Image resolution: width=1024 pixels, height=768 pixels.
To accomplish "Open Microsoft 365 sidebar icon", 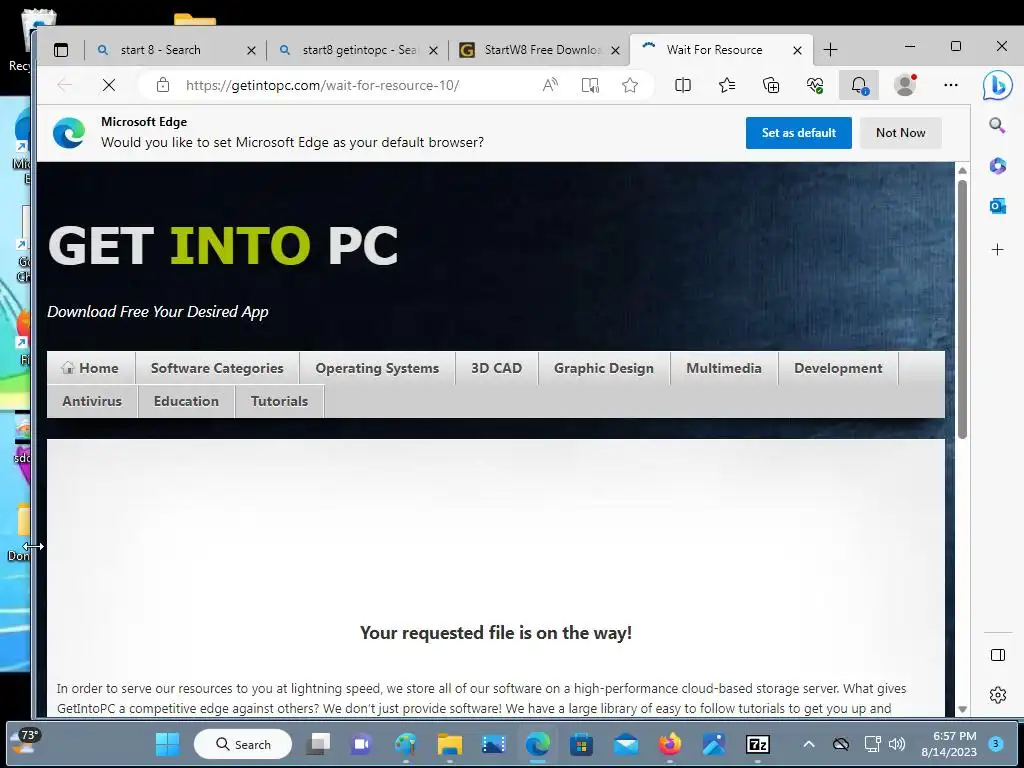I will [997, 166].
